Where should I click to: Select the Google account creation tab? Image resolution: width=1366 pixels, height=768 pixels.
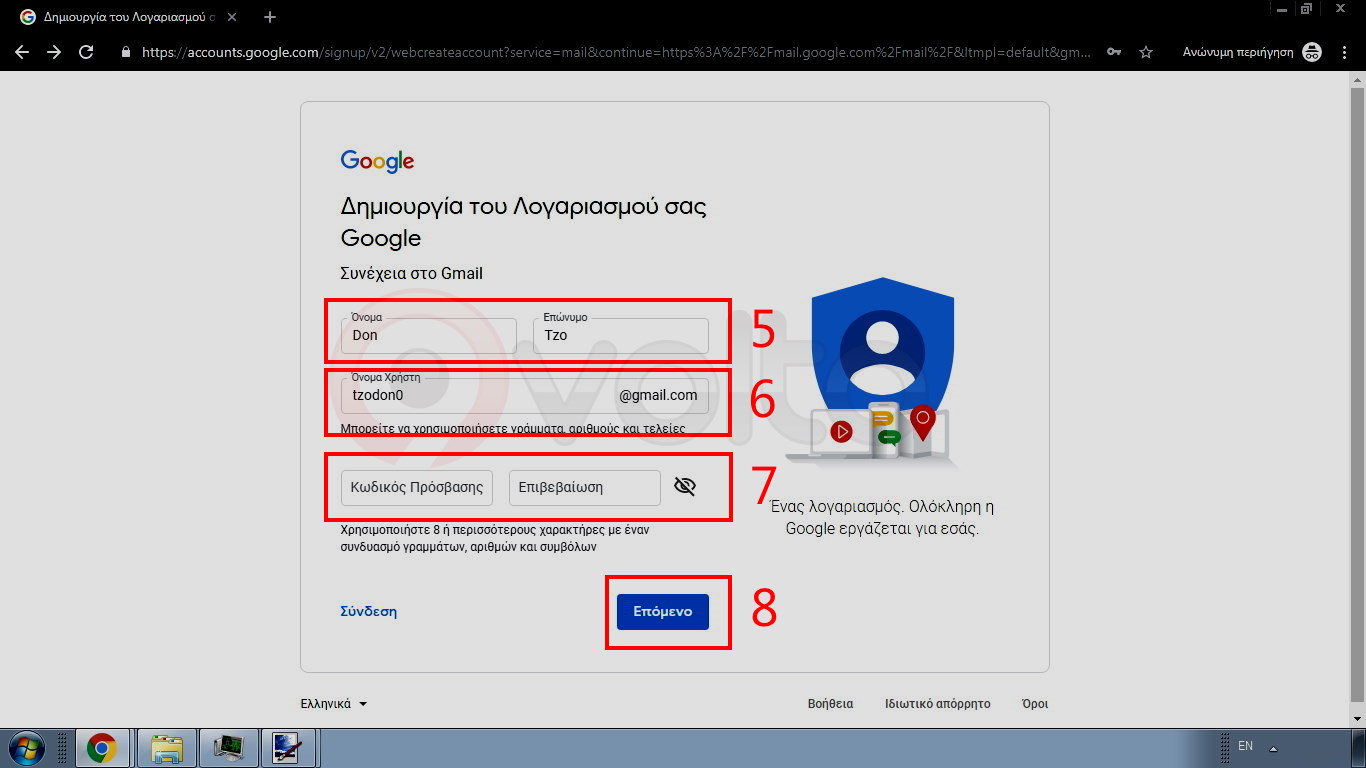(128, 17)
